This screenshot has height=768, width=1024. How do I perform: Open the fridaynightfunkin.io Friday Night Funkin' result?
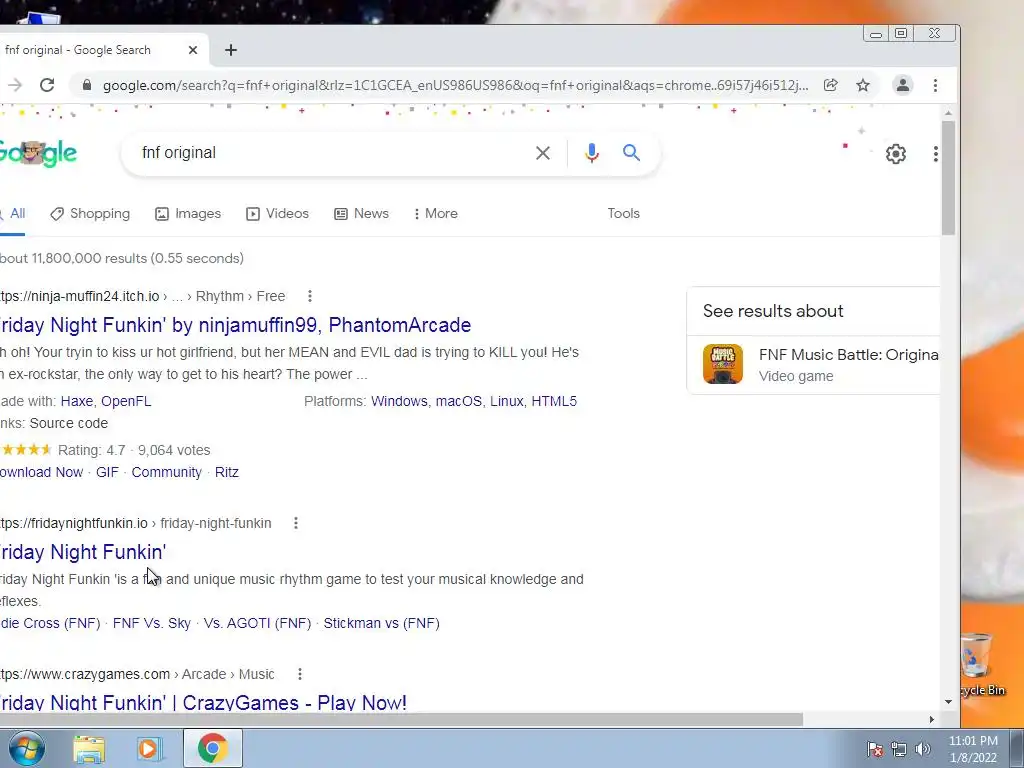coord(83,552)
